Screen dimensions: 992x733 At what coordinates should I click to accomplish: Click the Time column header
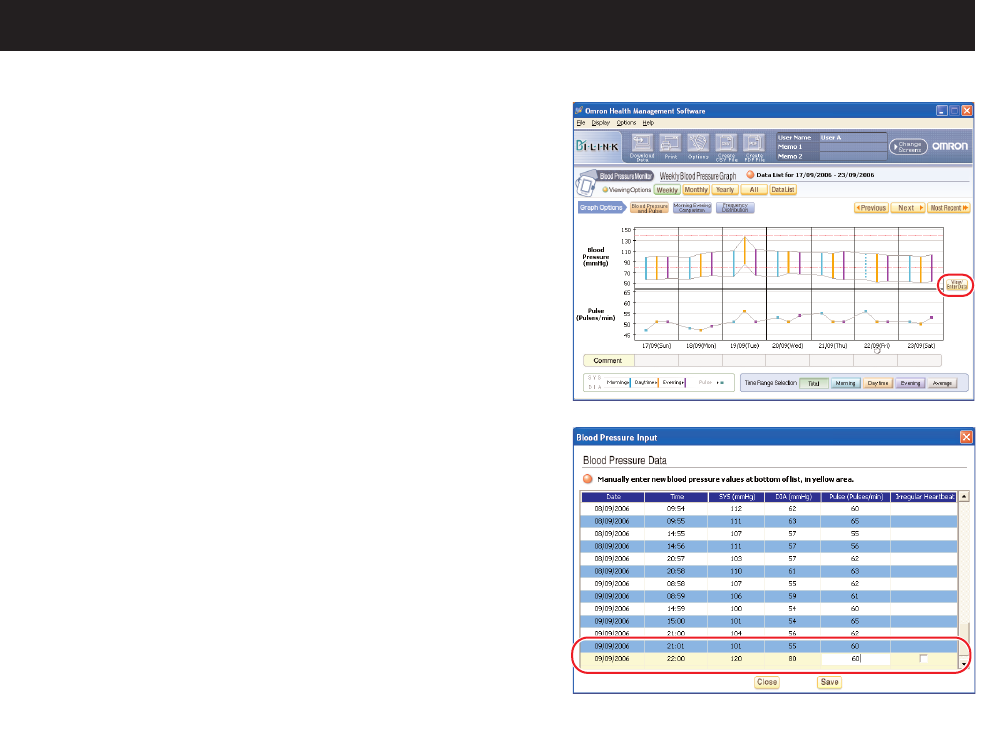click(x=676, y=497)
